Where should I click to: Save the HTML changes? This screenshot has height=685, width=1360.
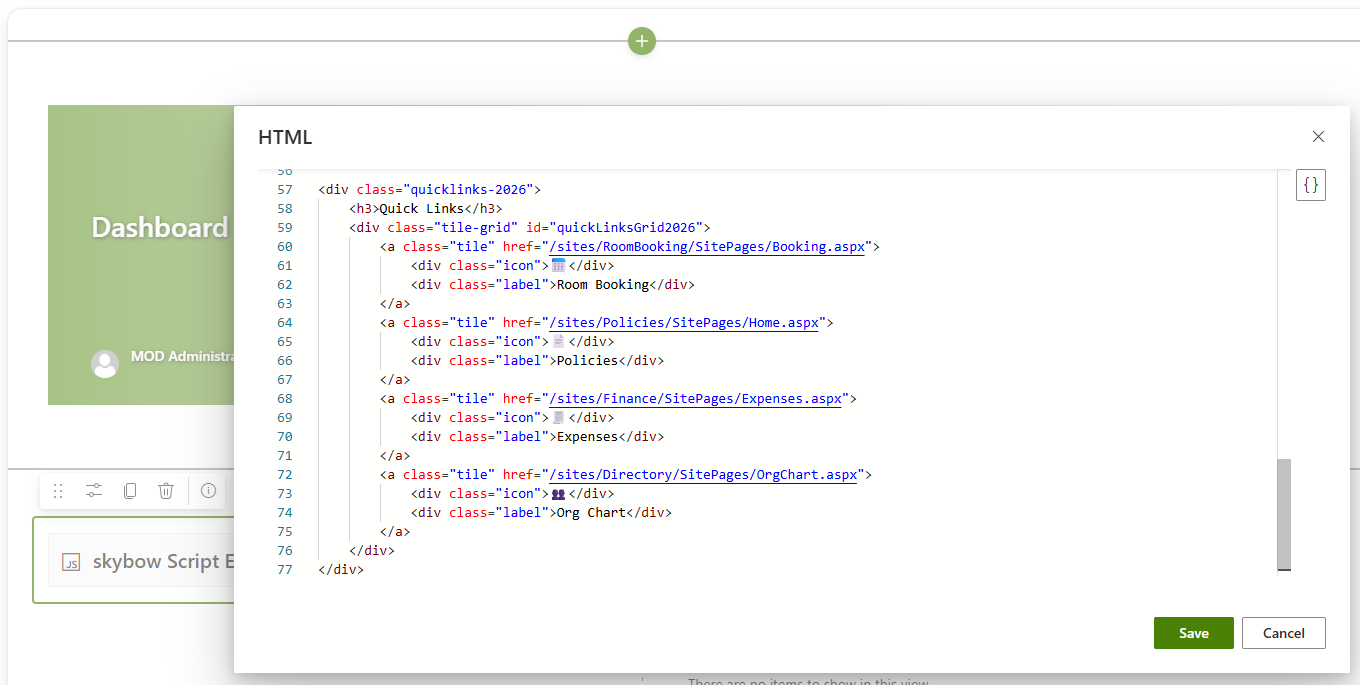[1194, 633]
